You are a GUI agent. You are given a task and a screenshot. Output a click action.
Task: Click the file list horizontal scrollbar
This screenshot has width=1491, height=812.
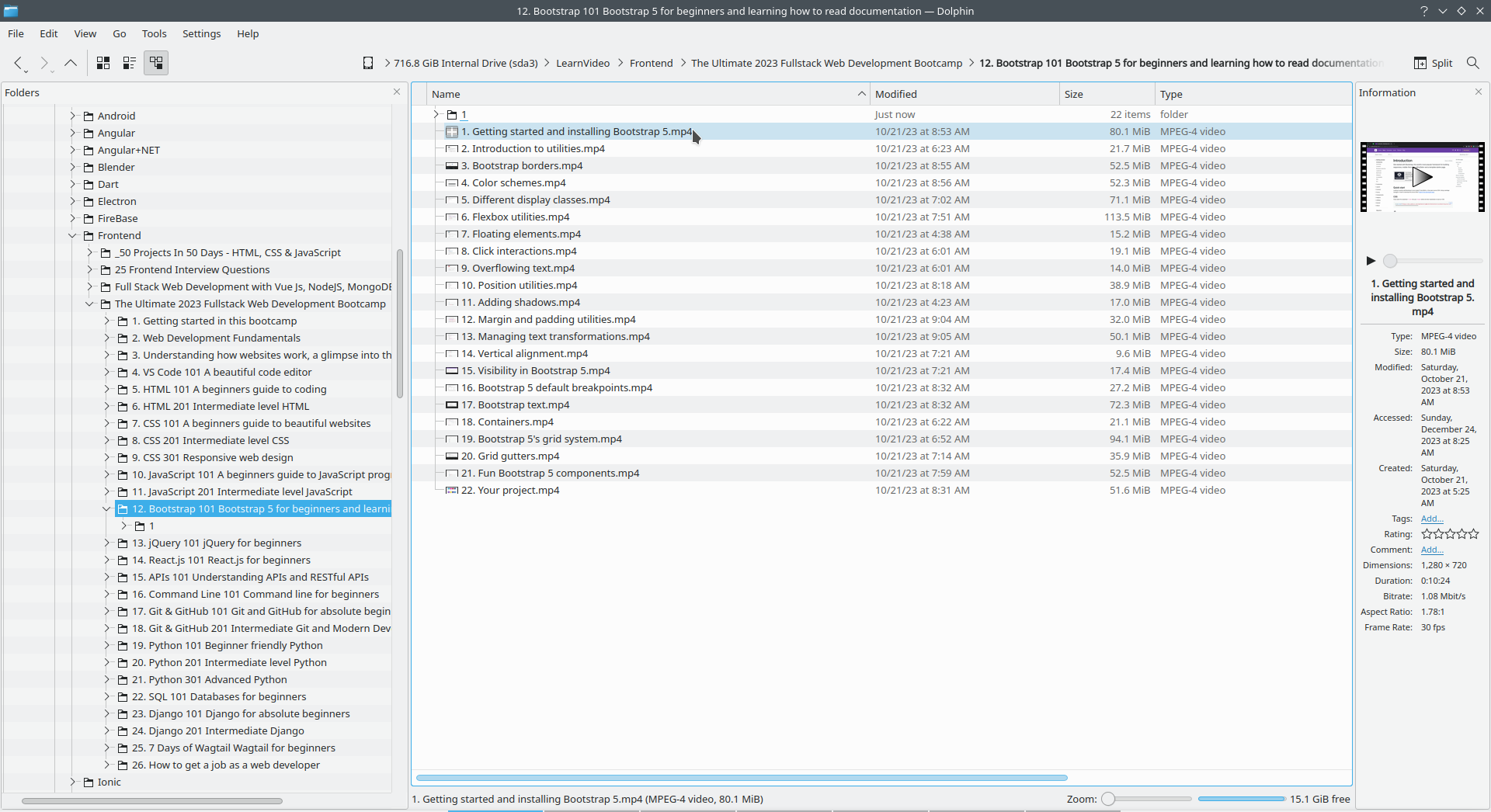742,777
